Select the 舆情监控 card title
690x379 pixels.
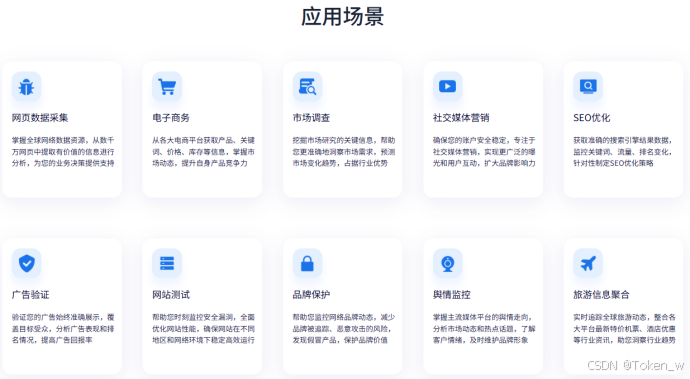tap(451, 295)
